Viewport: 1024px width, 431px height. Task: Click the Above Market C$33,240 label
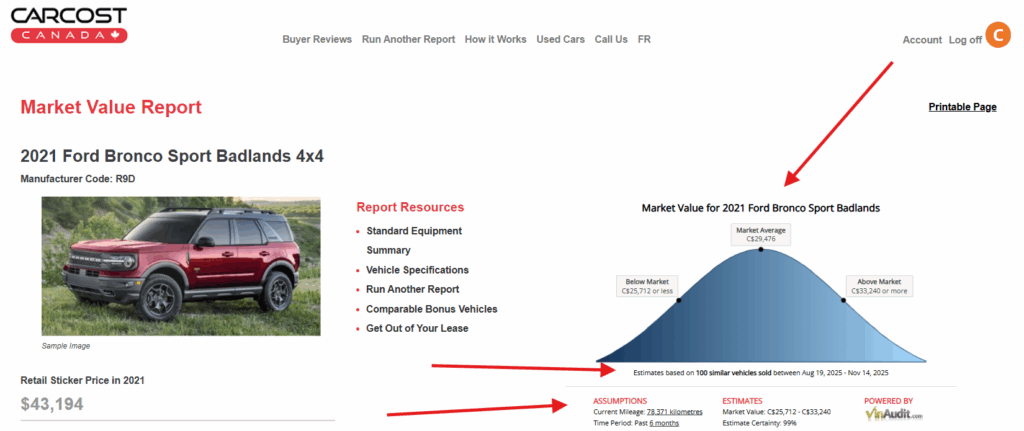879,286
